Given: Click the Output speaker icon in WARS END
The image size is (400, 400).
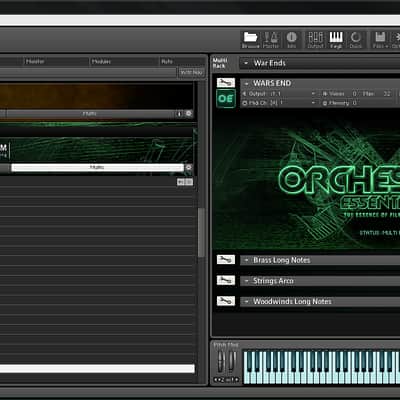Looking at the screenshot, I should coord(244,94).
